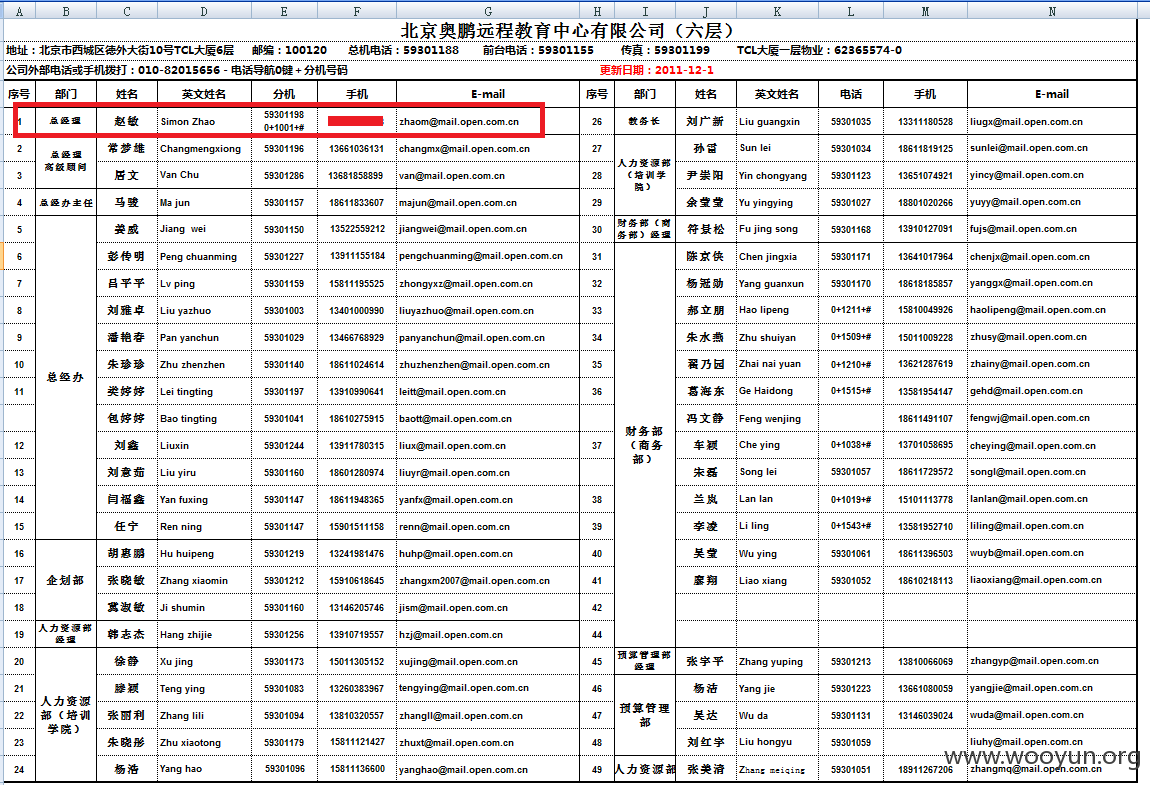Click phone cell 0+1509+#
Viewport: 1150px width, 785px height.
851,337
